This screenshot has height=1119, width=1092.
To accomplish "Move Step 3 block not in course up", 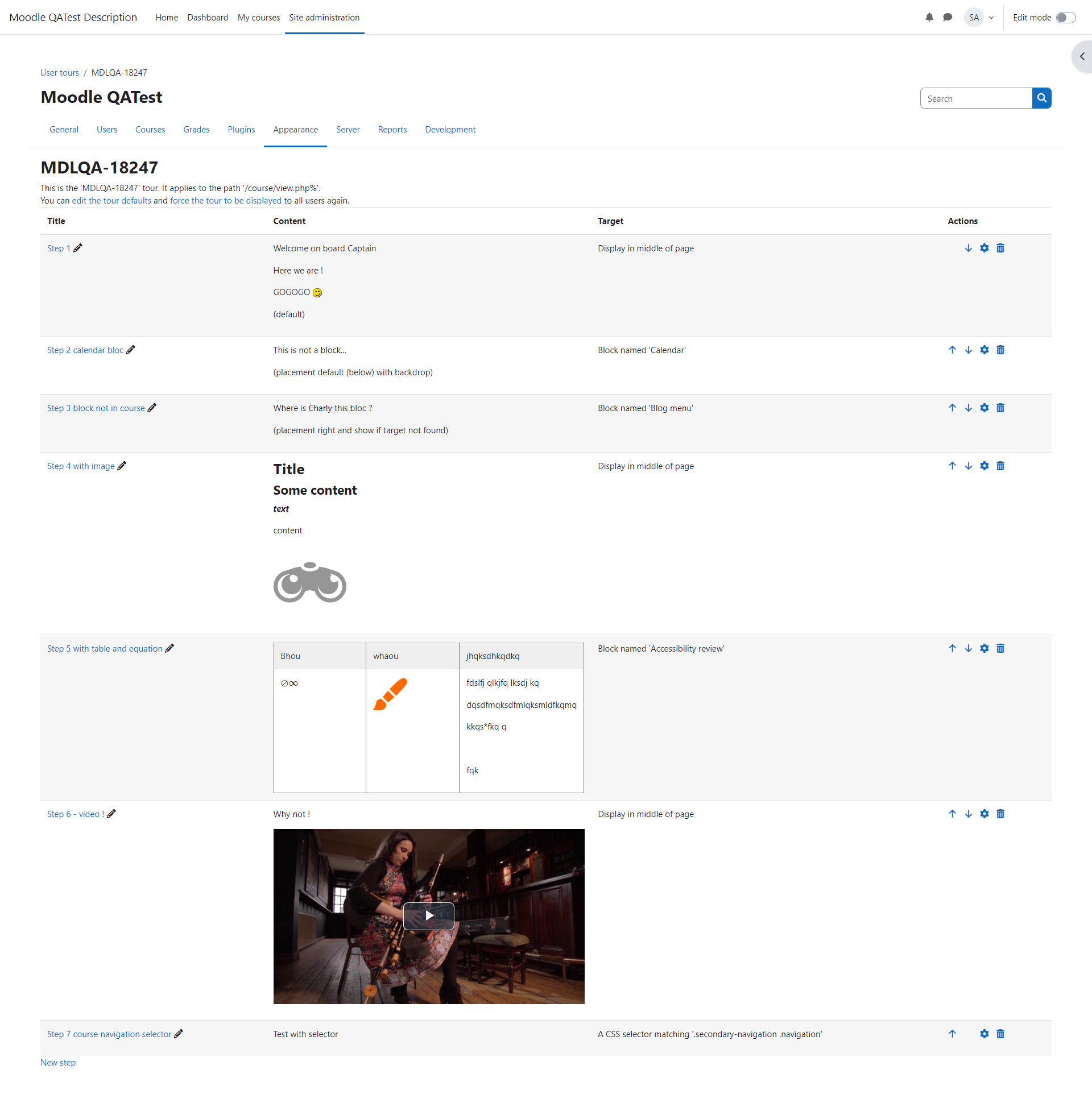I will tap(952, 408).
